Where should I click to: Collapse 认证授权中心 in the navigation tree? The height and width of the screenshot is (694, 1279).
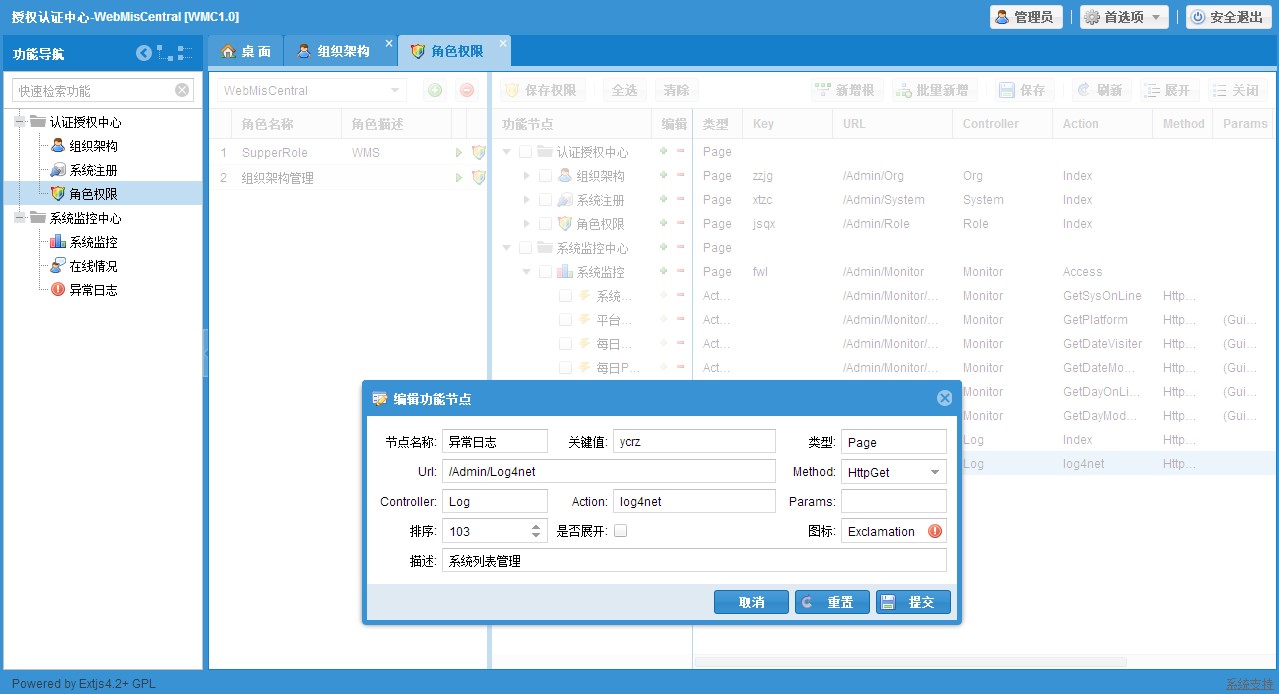click(x=19, y=122)
